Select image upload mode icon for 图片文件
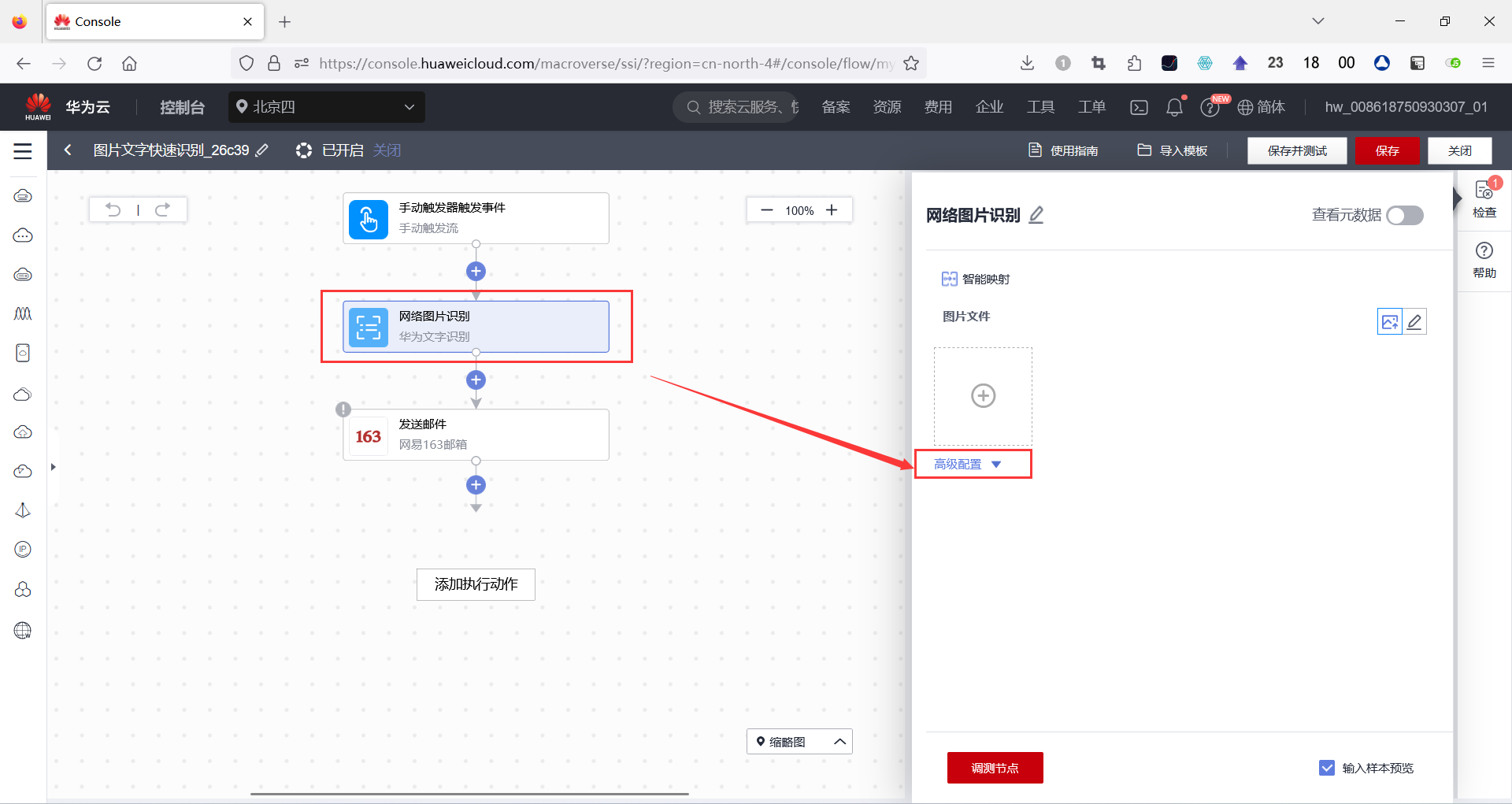The height and width of the screenshot is (804, 1512). [1390, 321]
